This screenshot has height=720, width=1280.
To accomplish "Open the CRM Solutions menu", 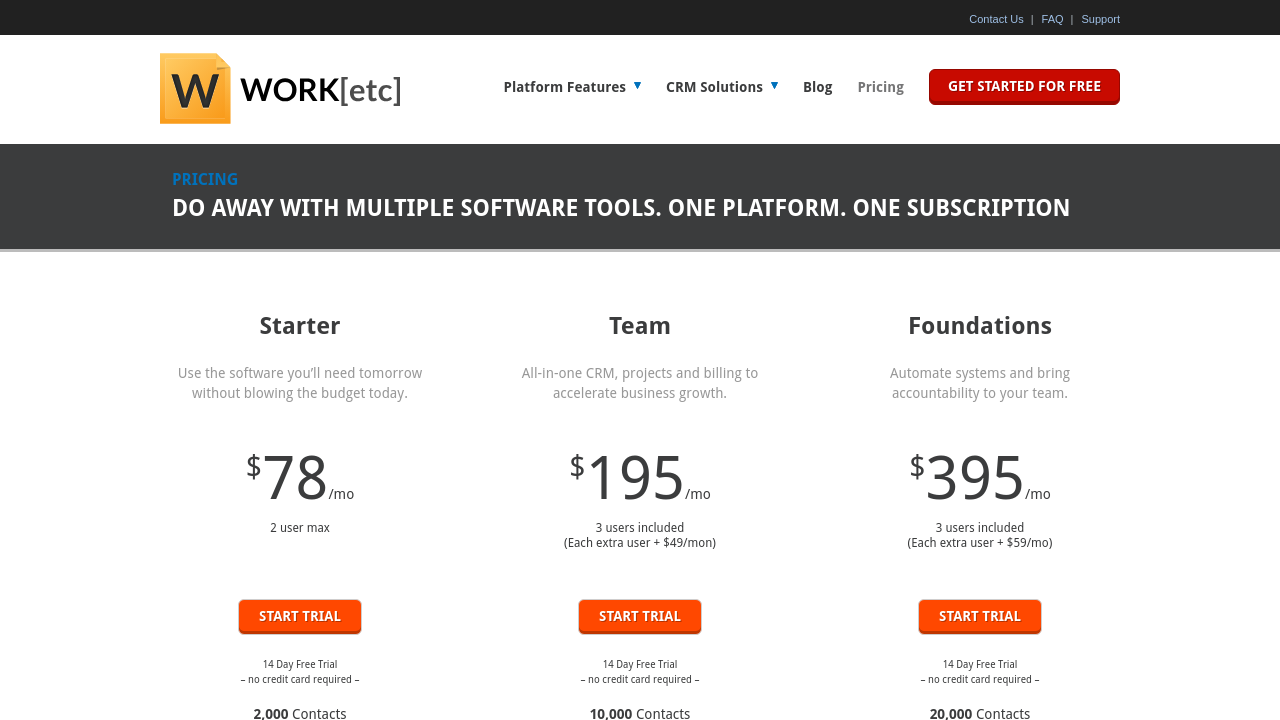I will click(714, 87).
